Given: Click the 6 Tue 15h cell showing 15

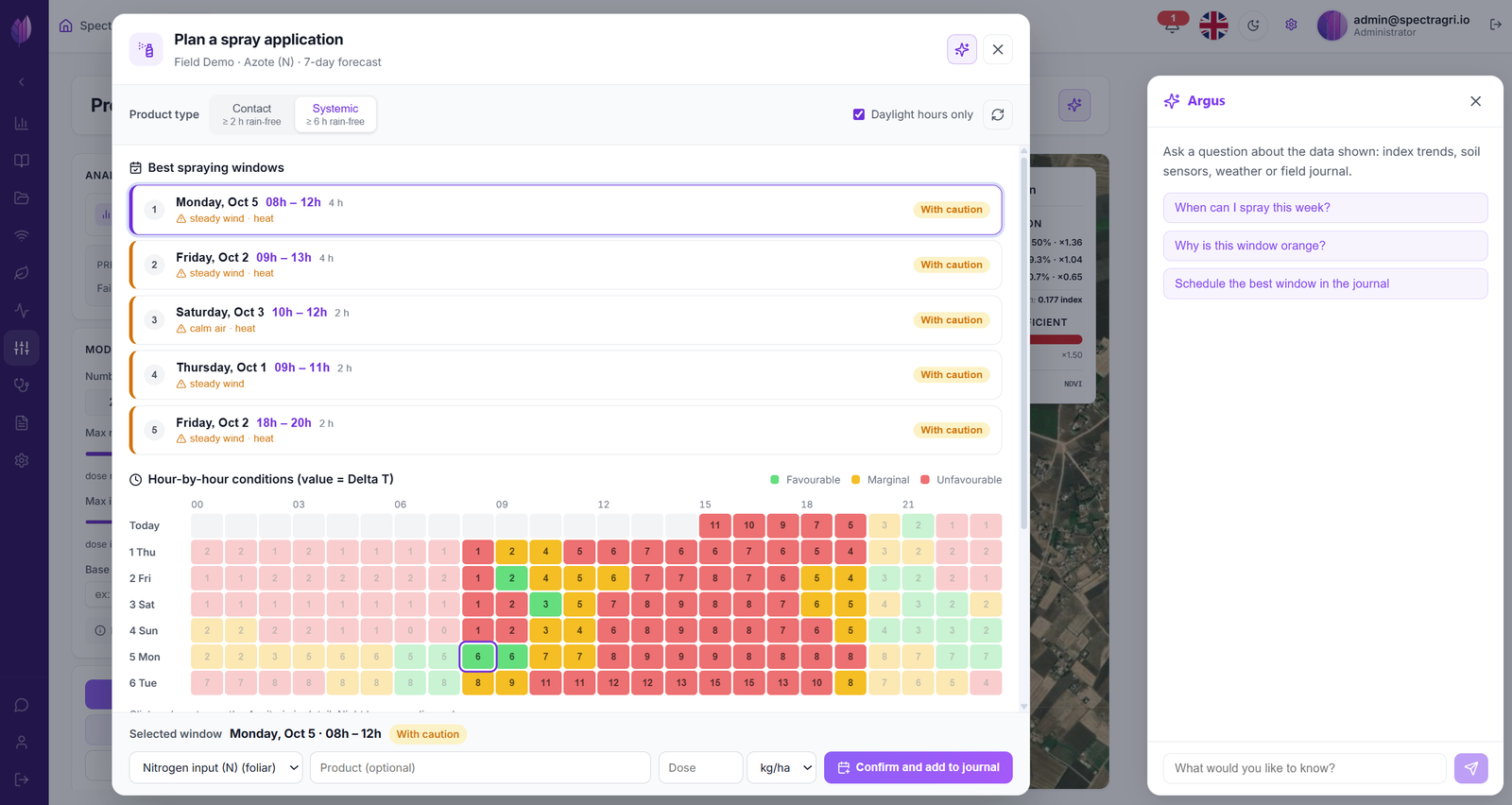Looking at the screenshot, I should (x=715, y=683).
